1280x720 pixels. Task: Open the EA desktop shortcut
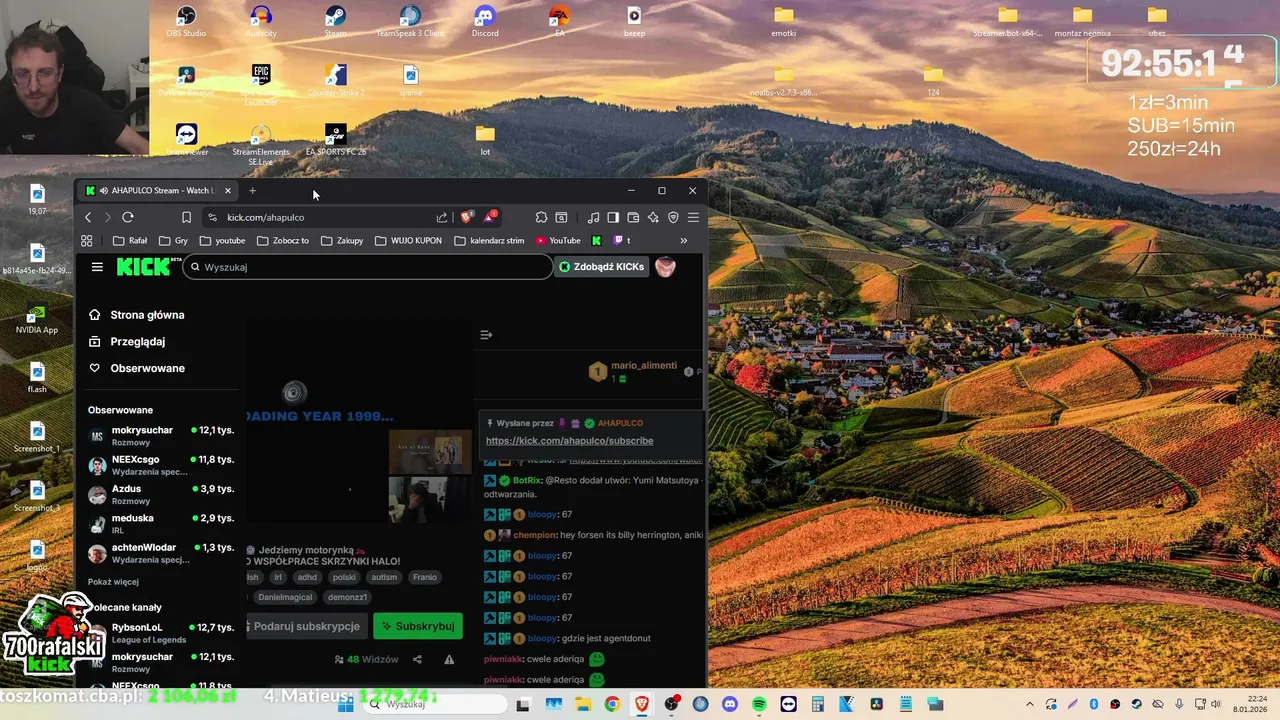click(x=559, y=22)
